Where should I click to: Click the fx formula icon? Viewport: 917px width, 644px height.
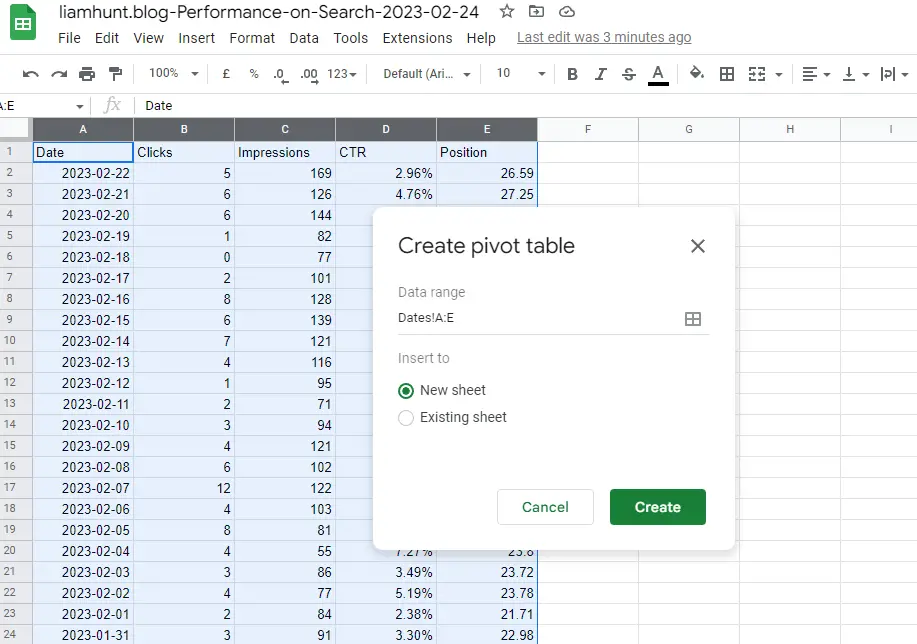click(x=112, y=105)
